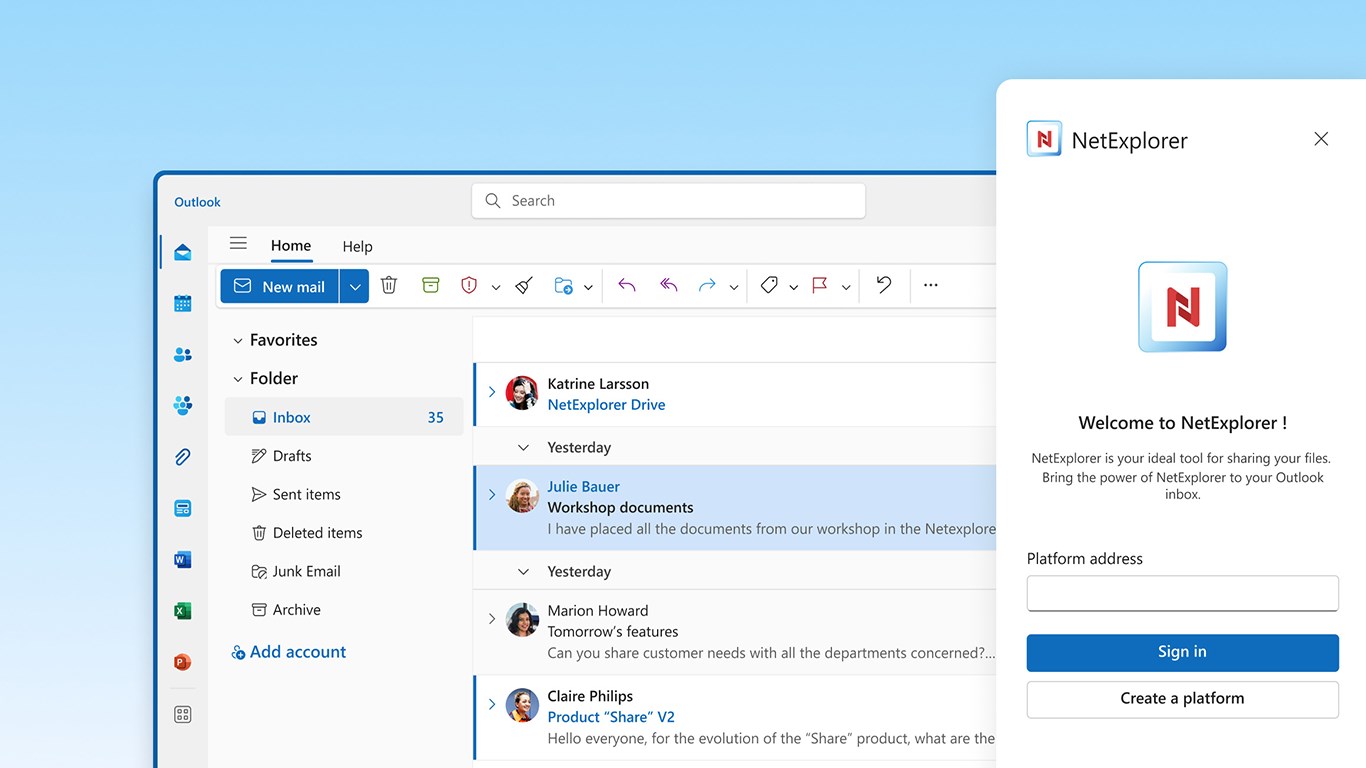Open Product "Share" V2 email
1366x768 pixels.
tap(736, 717)
